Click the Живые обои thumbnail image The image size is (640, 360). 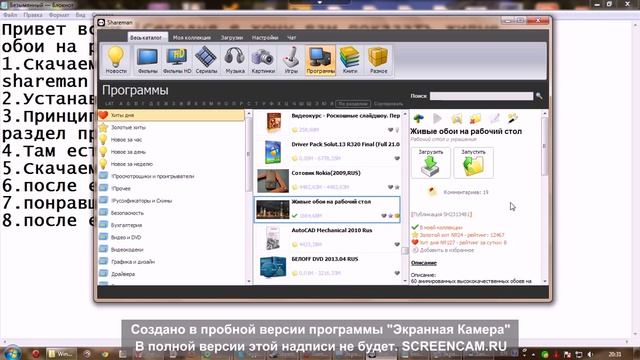click(273, 209)
